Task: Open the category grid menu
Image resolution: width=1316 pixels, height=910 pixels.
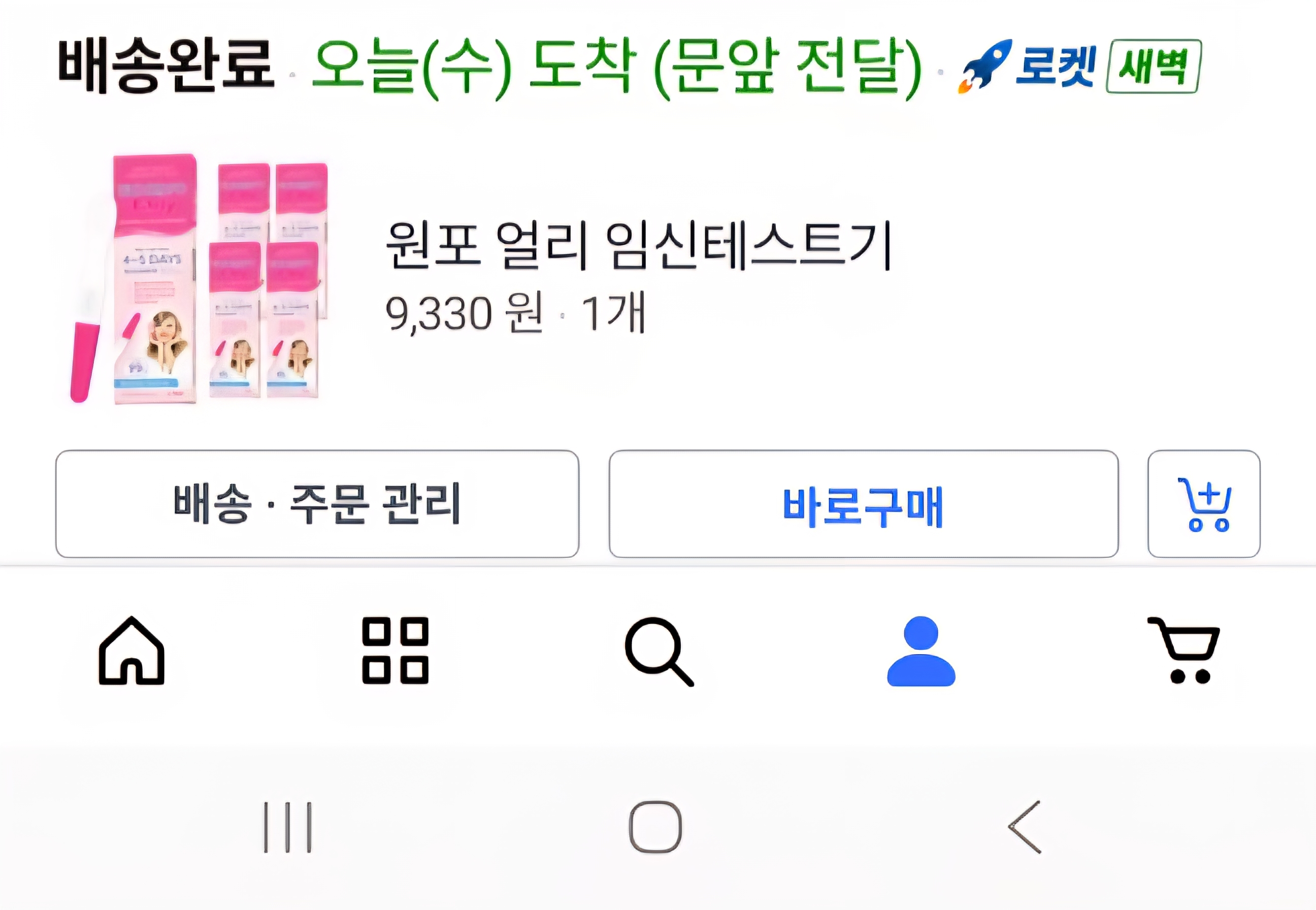Action: coord(395,651)
